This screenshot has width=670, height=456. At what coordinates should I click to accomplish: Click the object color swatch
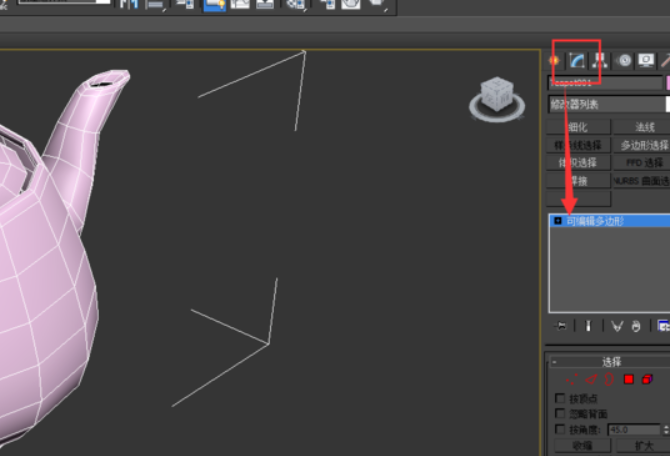click(667, 83)
